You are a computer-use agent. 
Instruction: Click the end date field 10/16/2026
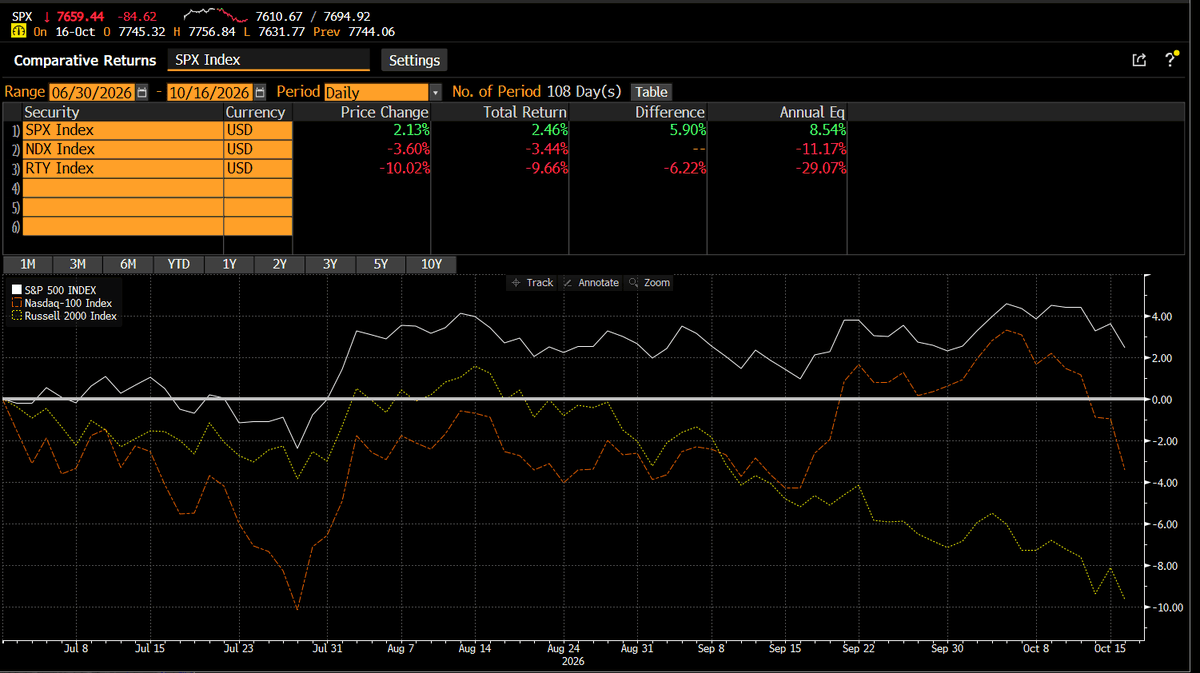[211, 92]
